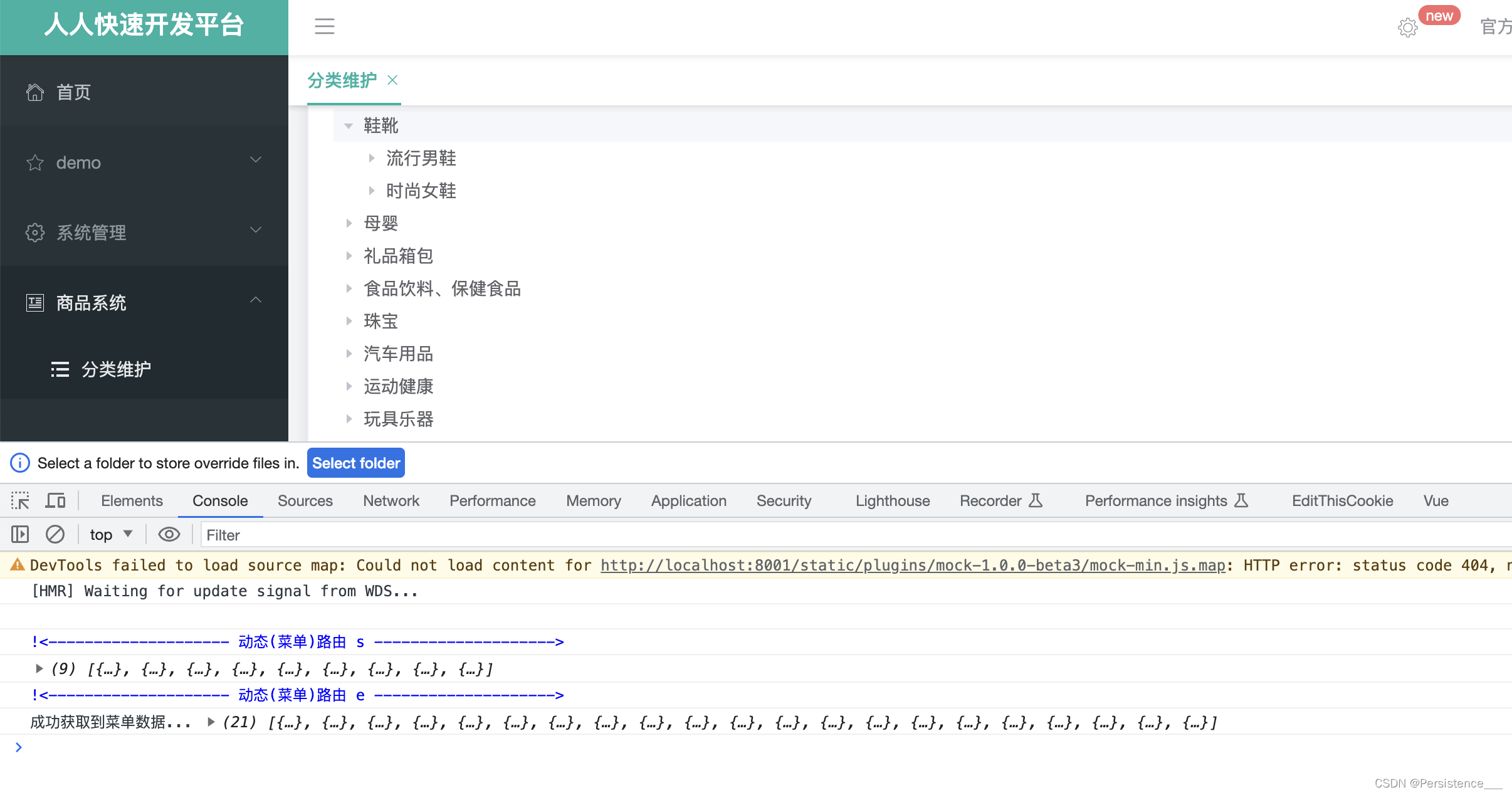Image resolution: width=1512 pixels, height=795 pixels.
Task: Collapse the 鞋靴 tree node arrow
Action: coord(349,126)
